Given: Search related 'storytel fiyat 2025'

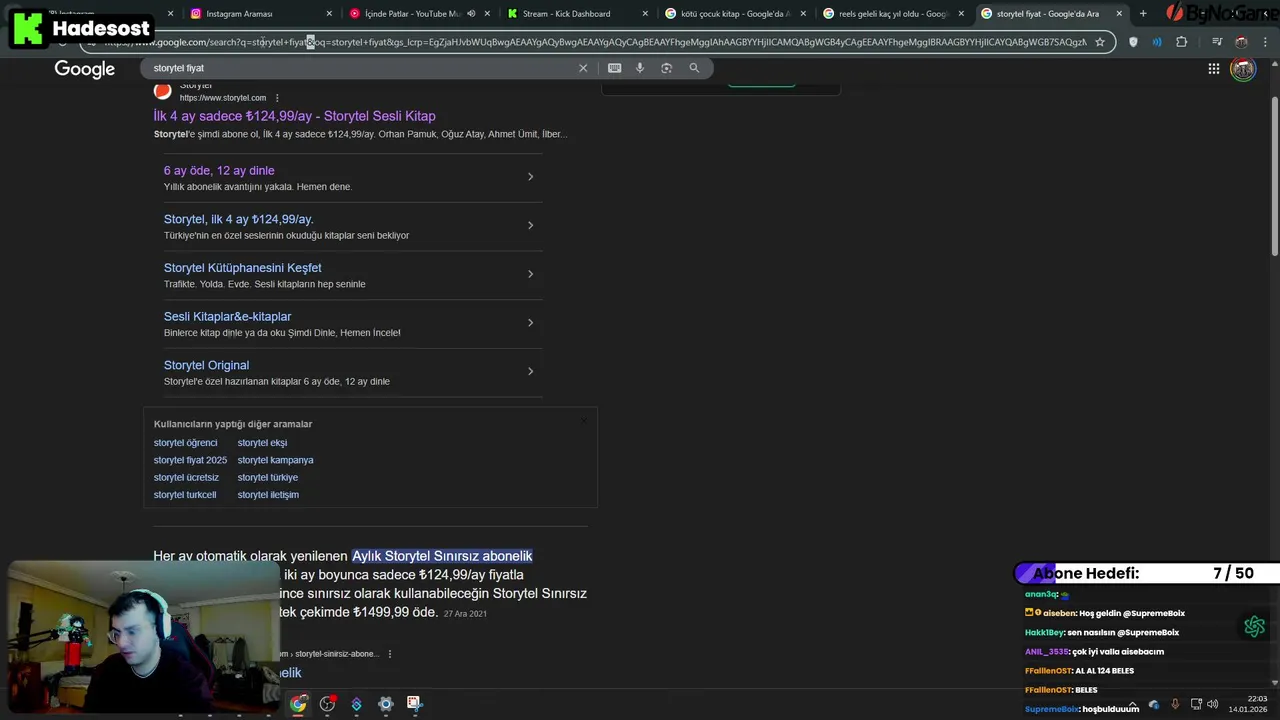Looking at the screenshot, I should pos(190,460).
